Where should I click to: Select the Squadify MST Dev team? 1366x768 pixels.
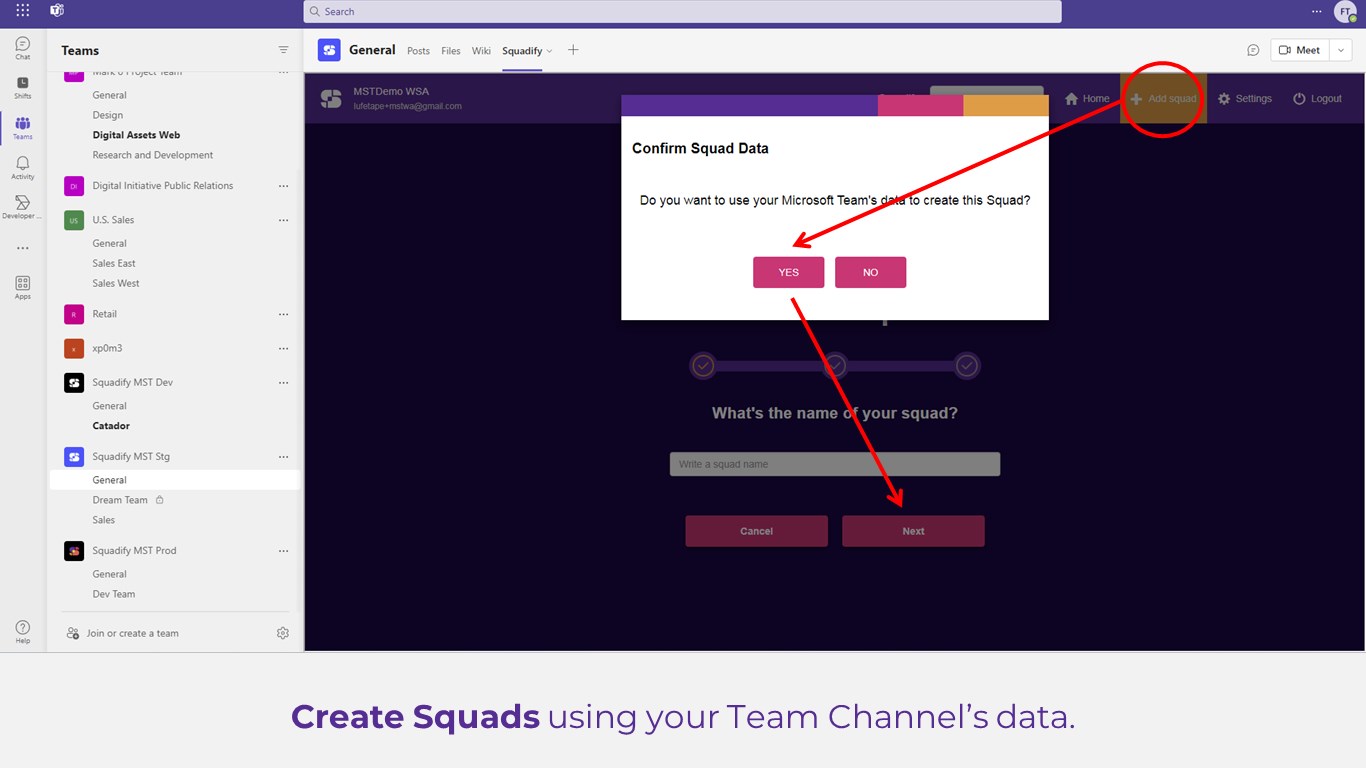(133, 382)
